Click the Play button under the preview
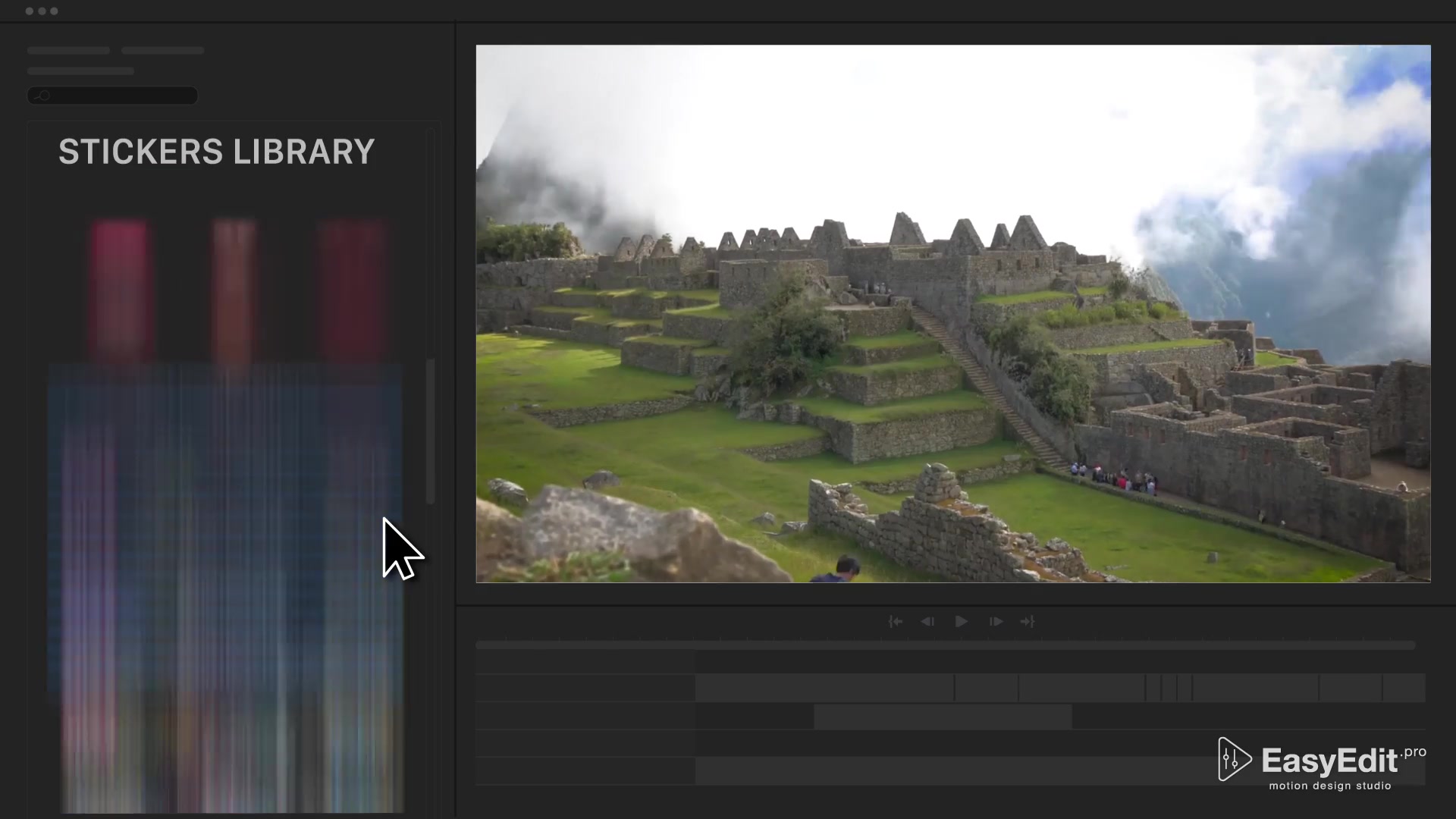 click(x=961, y=622)
